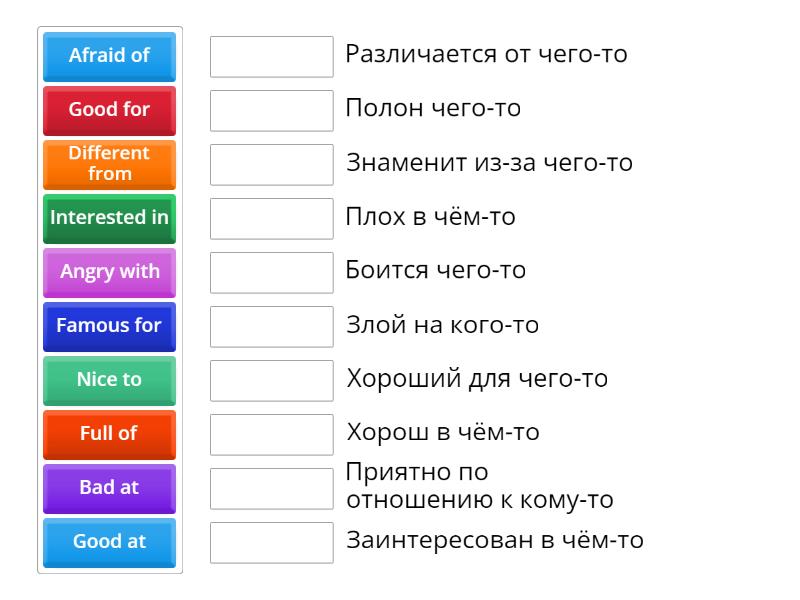800x600 pixels.
Task: Pick the 'Interested in' tile
Action: tap(108, 218)
